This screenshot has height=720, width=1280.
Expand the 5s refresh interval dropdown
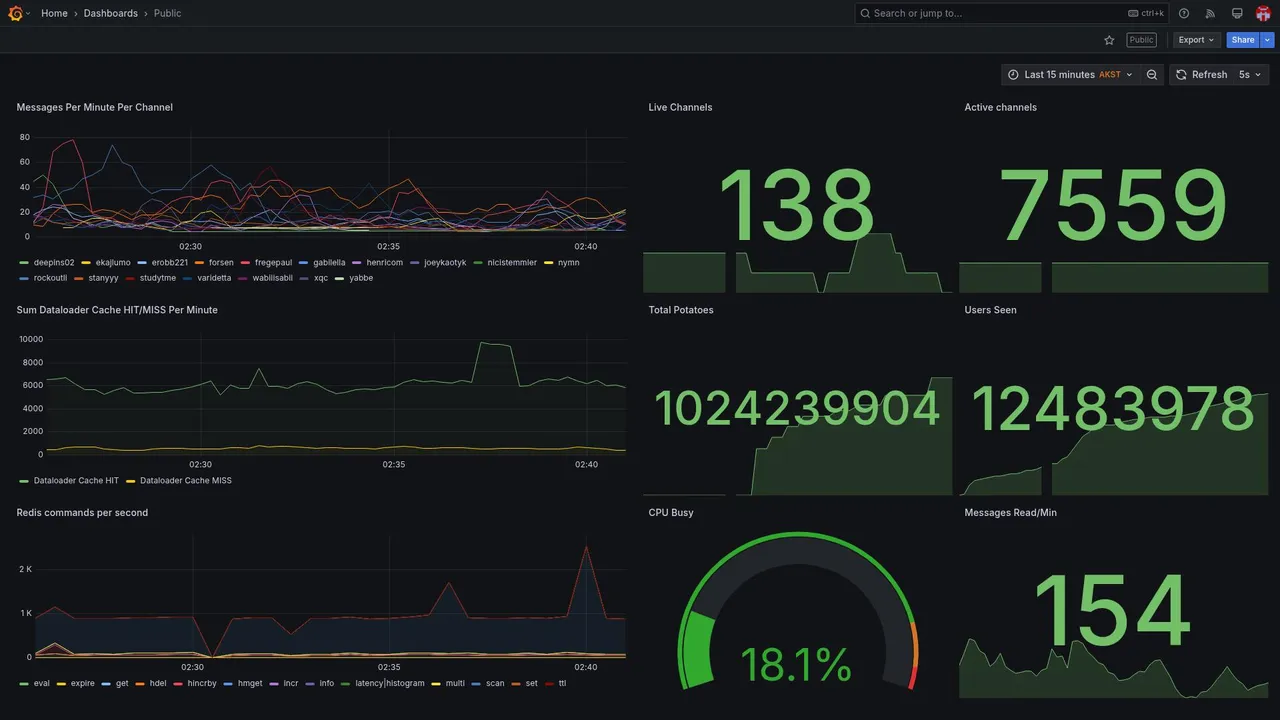(x=1251, y=75)
